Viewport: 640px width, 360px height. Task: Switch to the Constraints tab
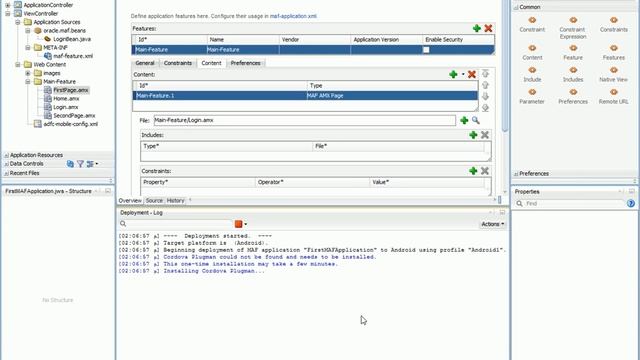(x=178, y=63)
